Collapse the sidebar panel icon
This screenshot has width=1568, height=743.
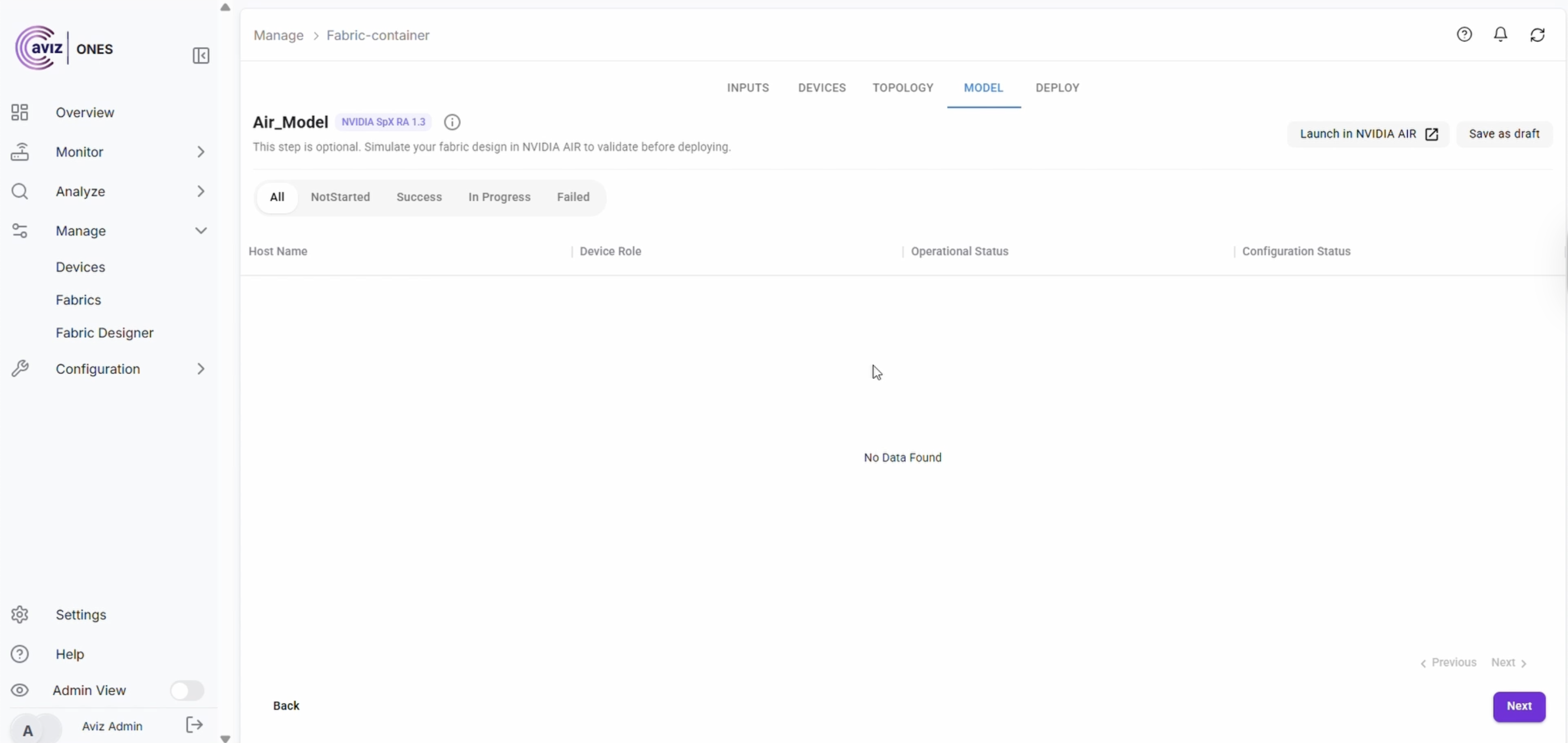[x=201, y=56]
